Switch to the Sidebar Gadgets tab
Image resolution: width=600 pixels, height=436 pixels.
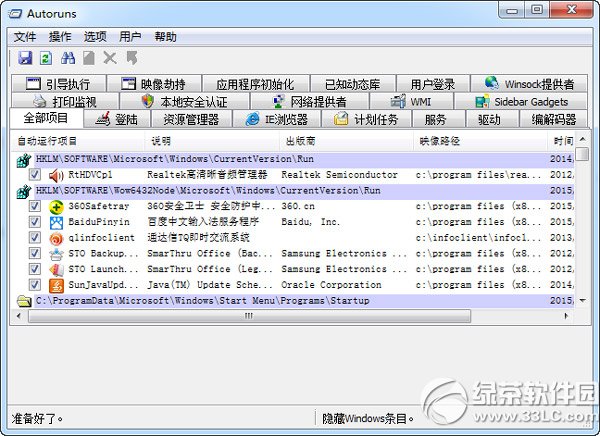tap(521, 101)
